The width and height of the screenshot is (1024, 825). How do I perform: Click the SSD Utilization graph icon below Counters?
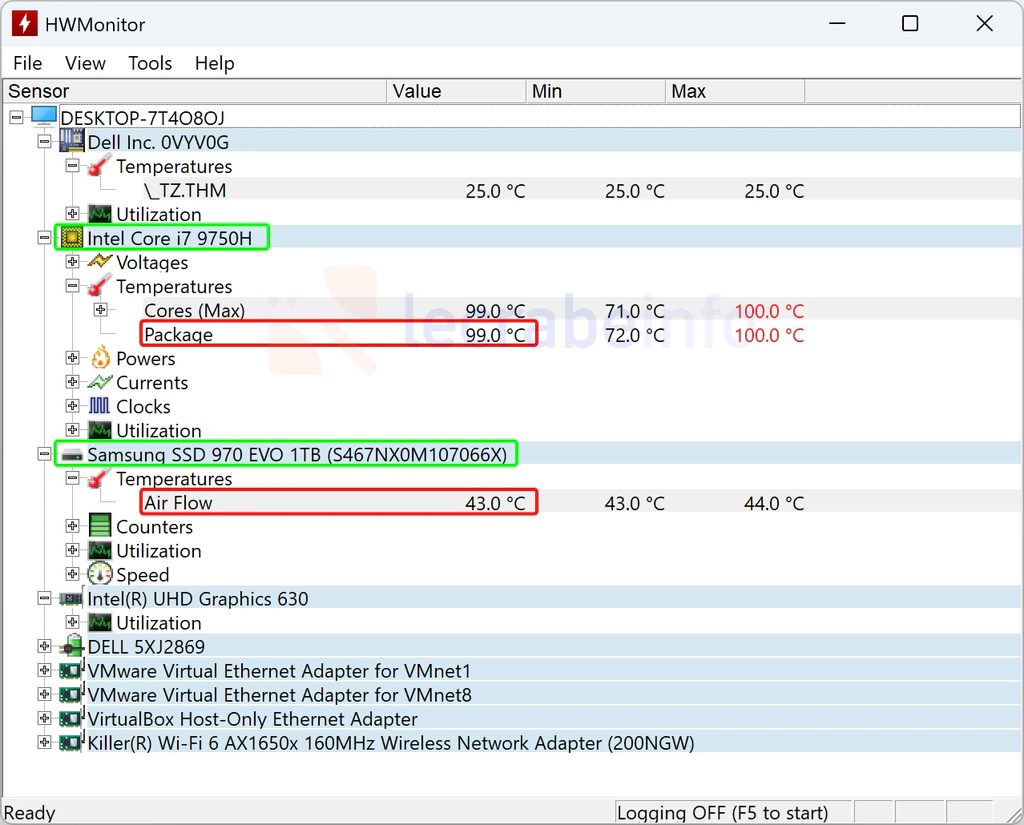tap(100, 551)
